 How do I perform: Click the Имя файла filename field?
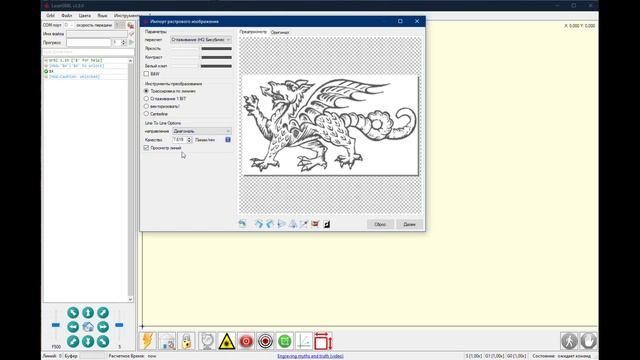pyautogui.click(x=97, y=34)
